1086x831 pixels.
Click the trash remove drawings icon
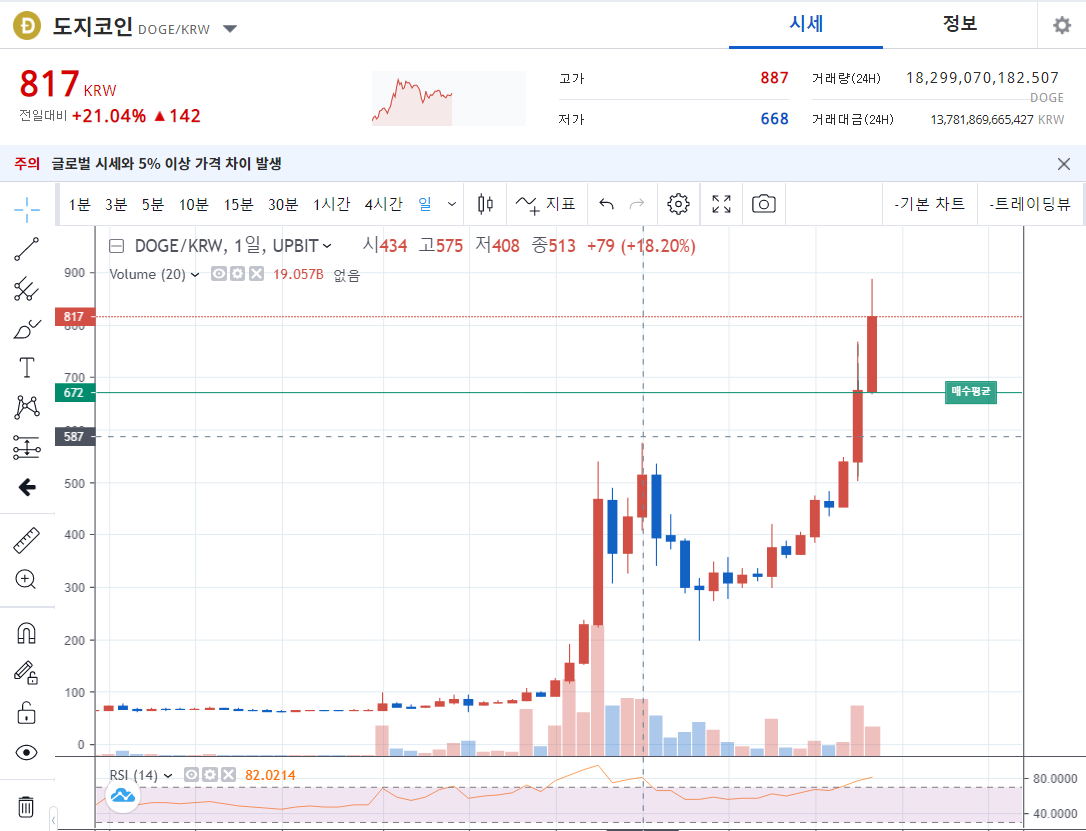[x=26, y=807]
